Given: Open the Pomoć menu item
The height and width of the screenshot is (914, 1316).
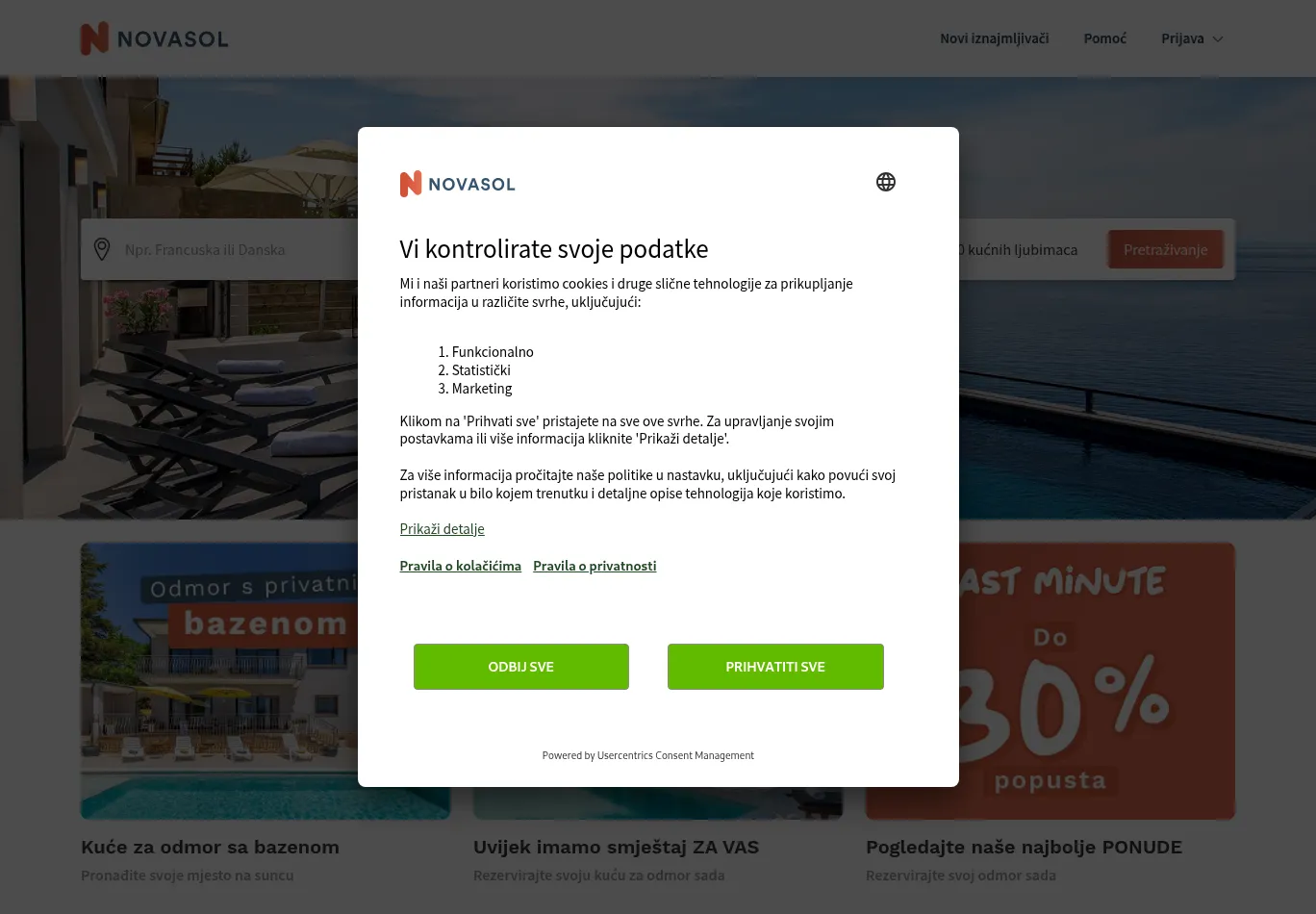Looking at the screenshot, I should click(1104, 38).
